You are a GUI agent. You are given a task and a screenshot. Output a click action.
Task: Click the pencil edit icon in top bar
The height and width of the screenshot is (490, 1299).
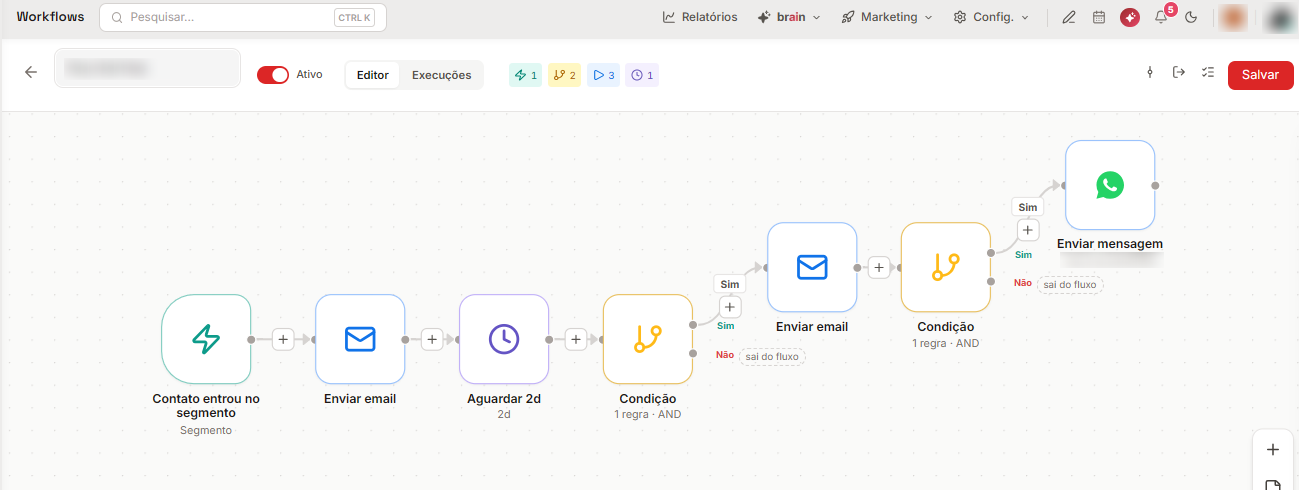coord(1069,17)
